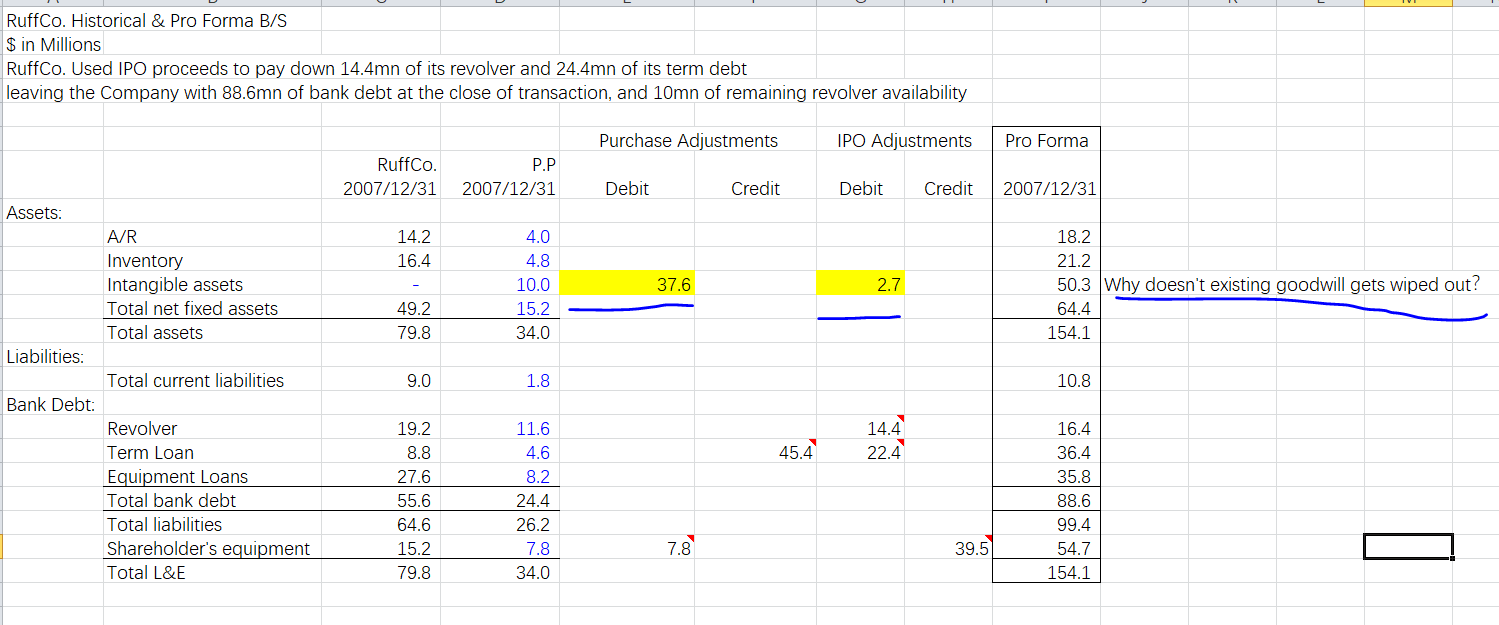
Task: Click 'Total current liabilities' label
Action: point(195,380)
